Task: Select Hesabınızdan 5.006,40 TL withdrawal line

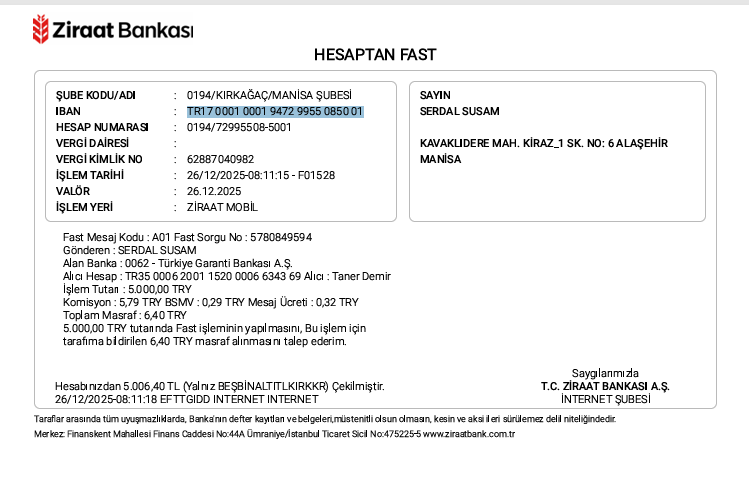Action: click(x=220, y=386)
